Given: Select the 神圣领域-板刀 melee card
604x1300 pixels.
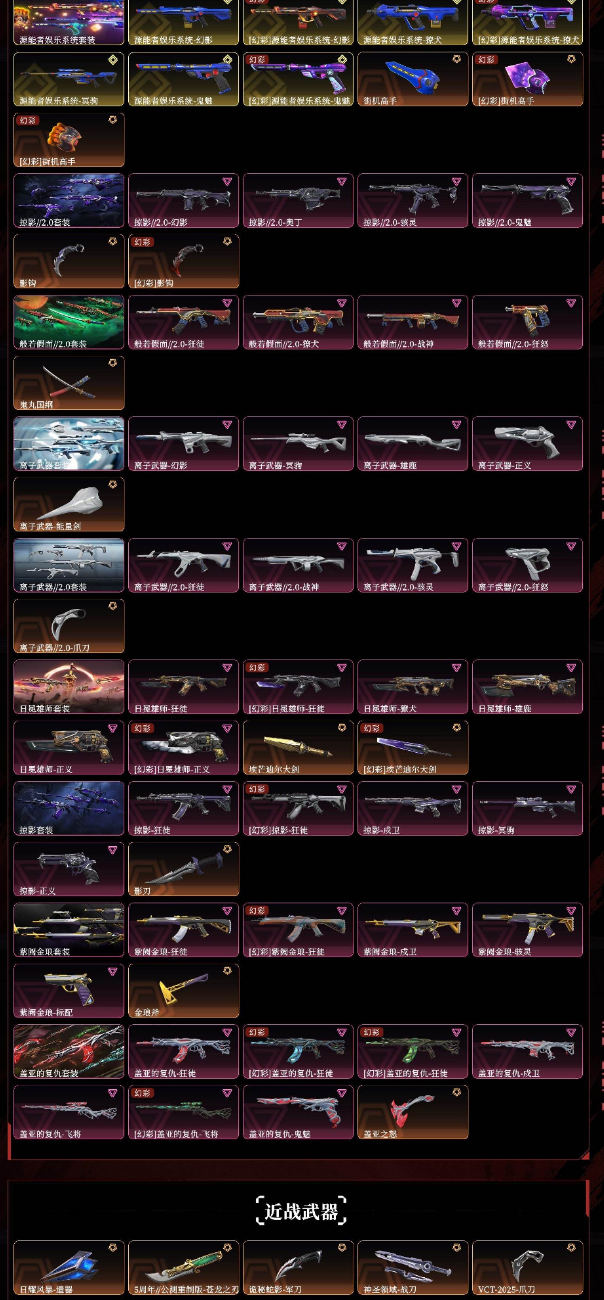Looking at the screenshot, I should [x=413, y=1267].
